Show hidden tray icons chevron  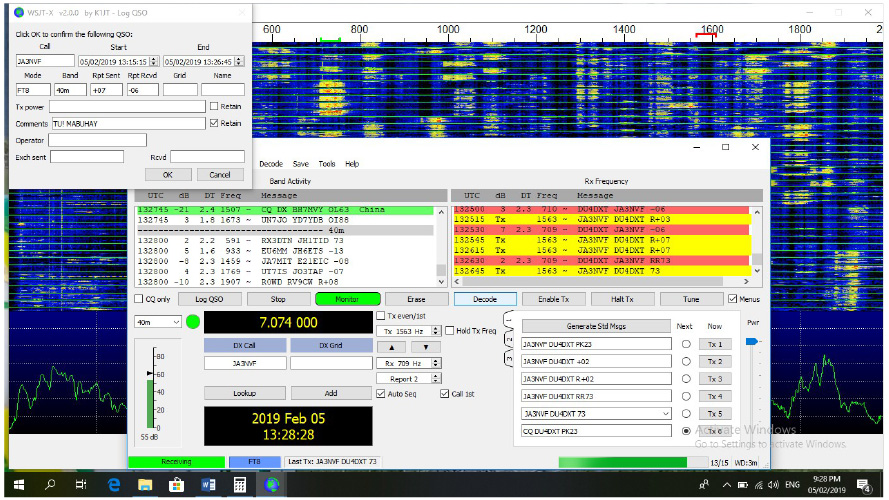[726, 485]
